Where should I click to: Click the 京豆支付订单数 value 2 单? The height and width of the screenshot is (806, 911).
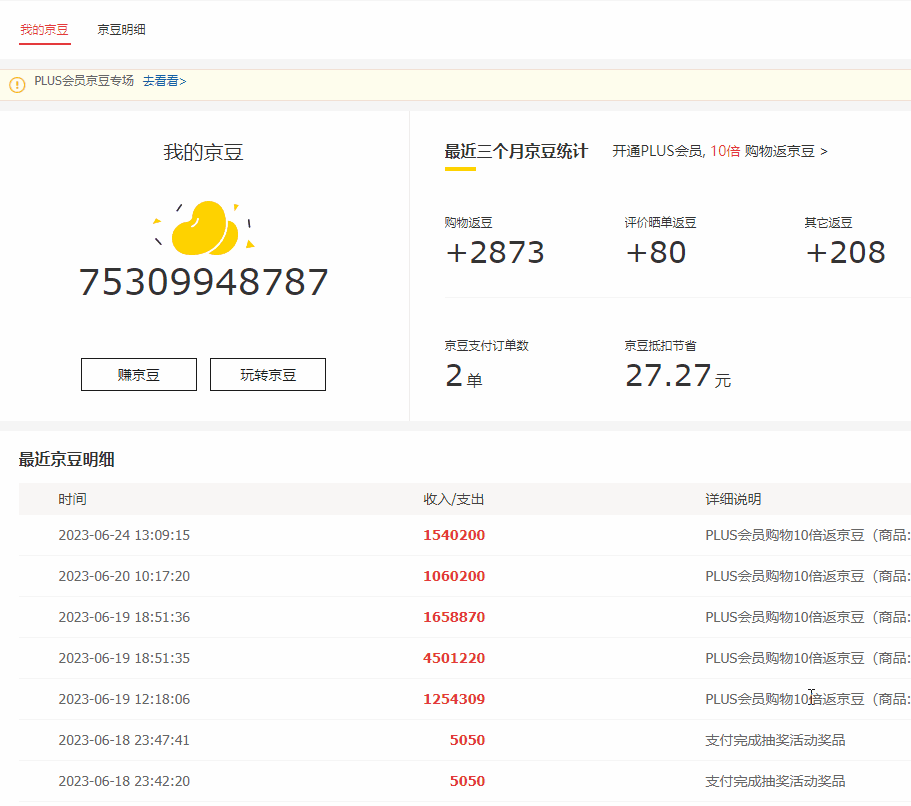click(x=464, y=376)
